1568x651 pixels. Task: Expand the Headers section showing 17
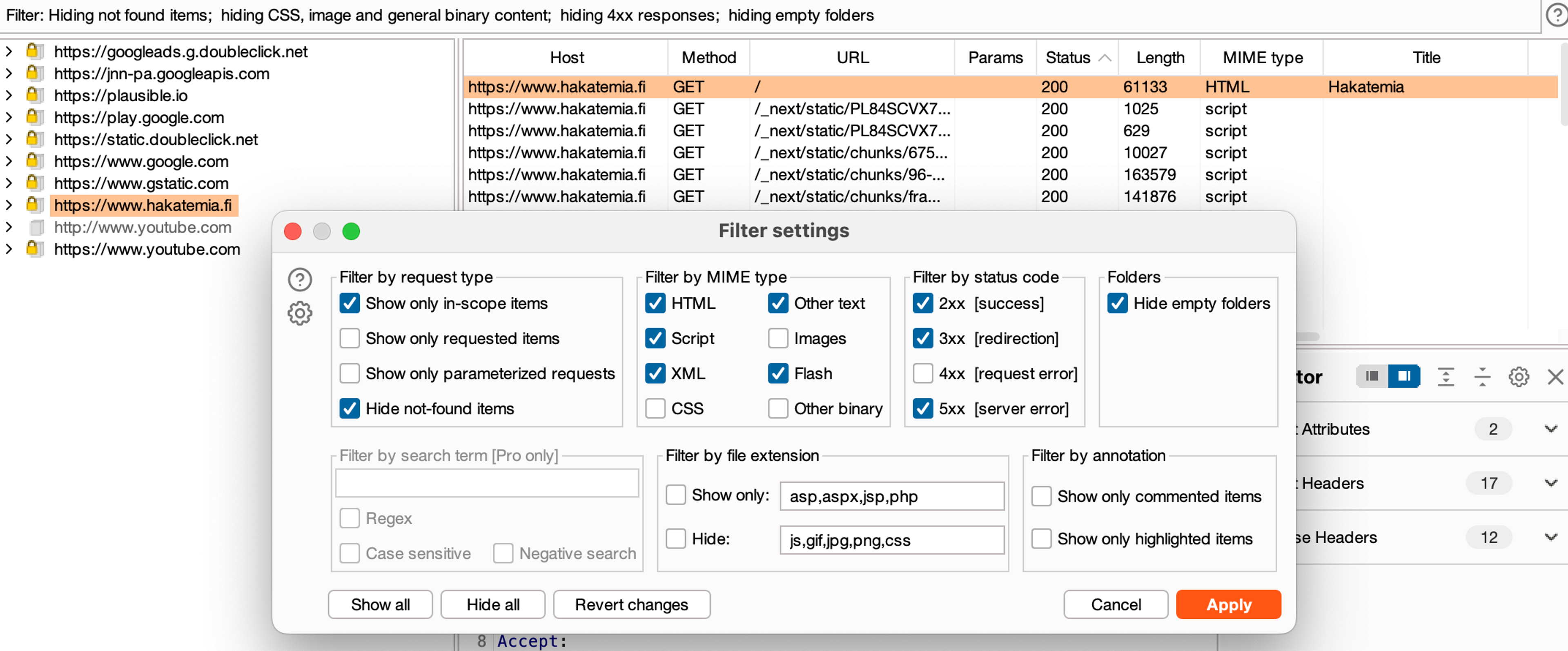[x=1550, y=483]
